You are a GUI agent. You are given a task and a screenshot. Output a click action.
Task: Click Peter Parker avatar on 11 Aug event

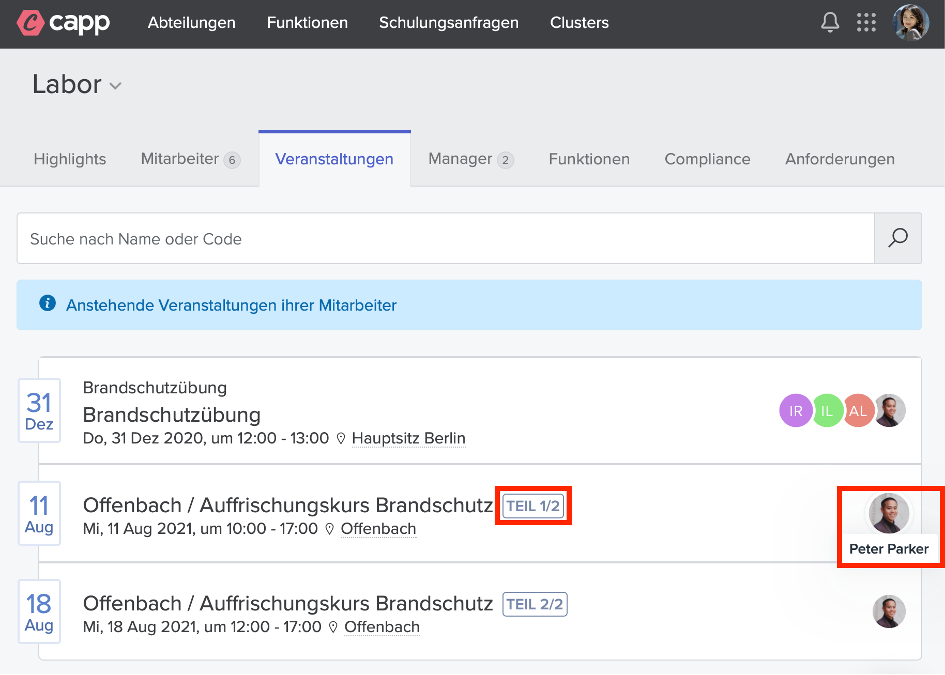(889, 513)
